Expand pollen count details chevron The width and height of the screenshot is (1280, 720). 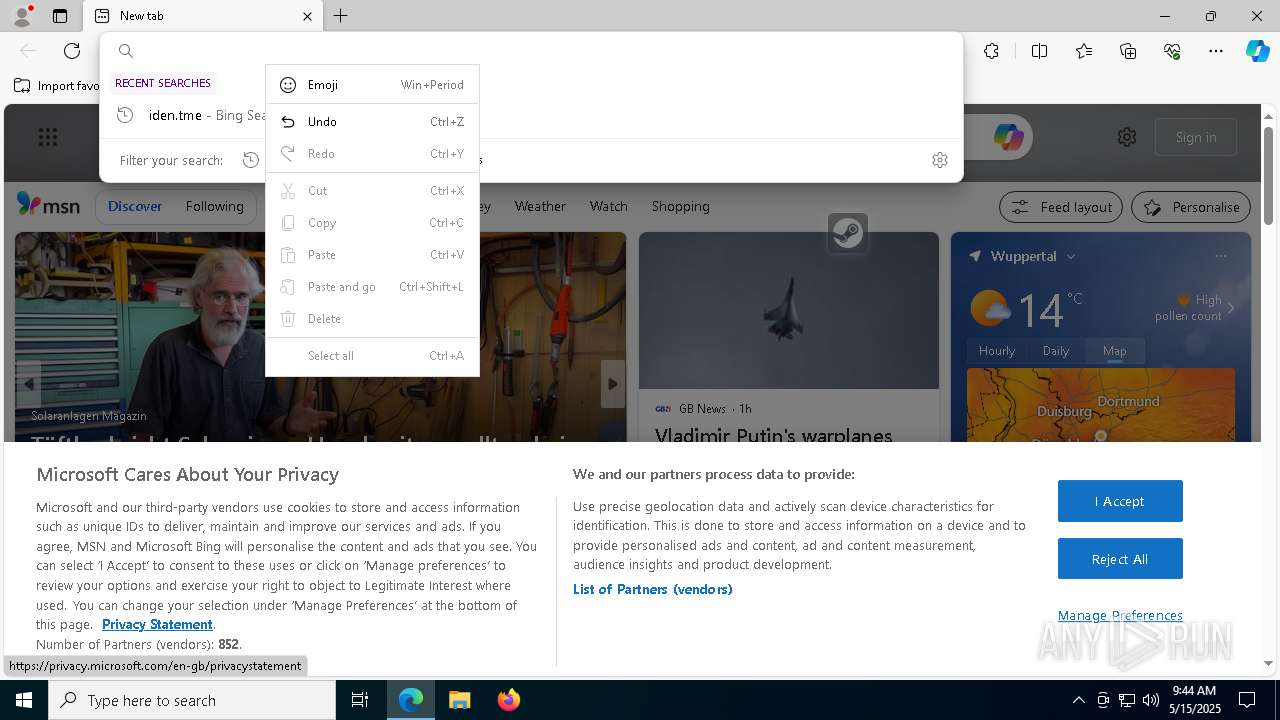[x=1231, y=308]
